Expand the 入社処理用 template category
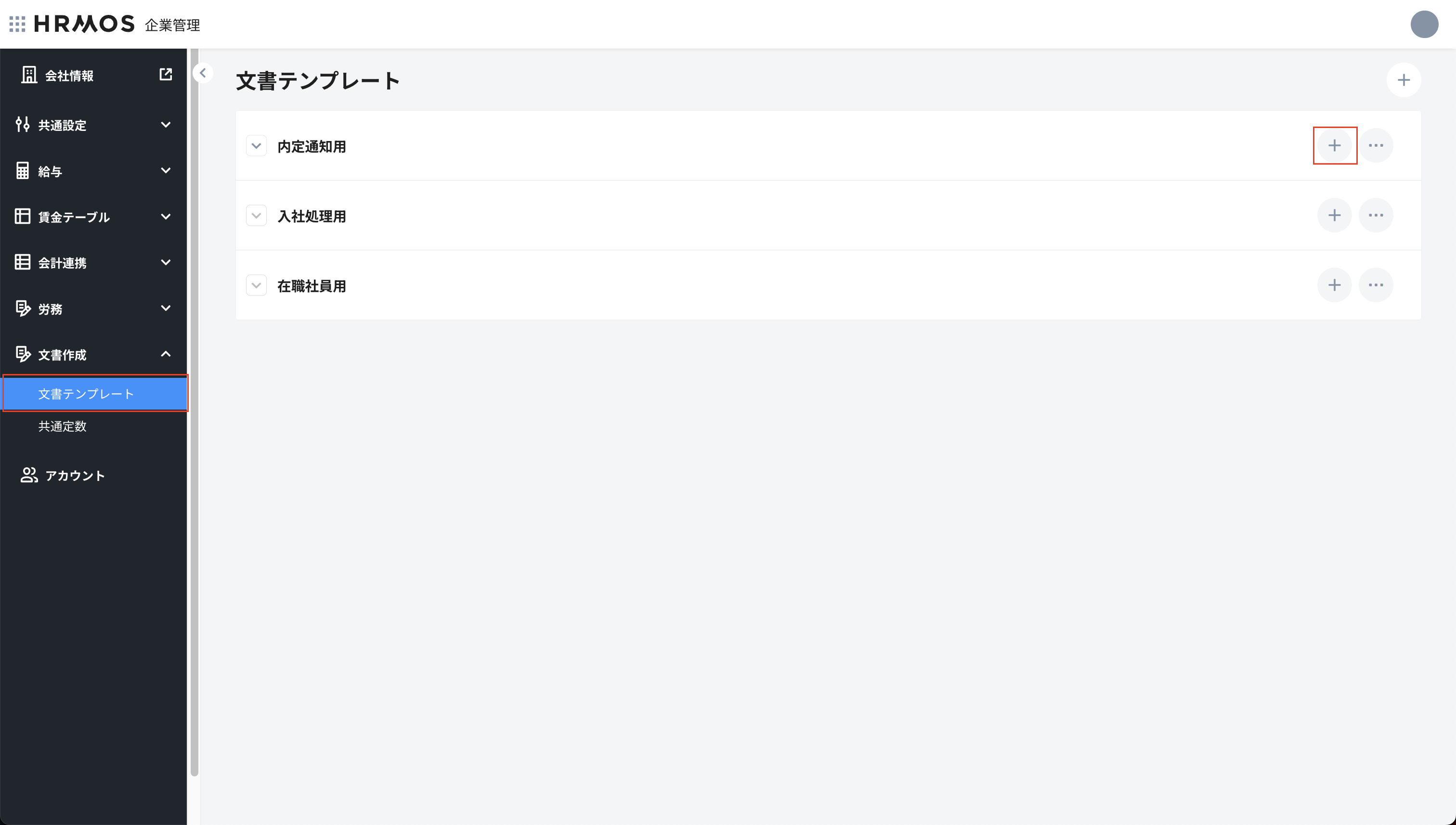Image resolution: width=1456 pixels, height=825 pixels. click(x=256, y=215)
